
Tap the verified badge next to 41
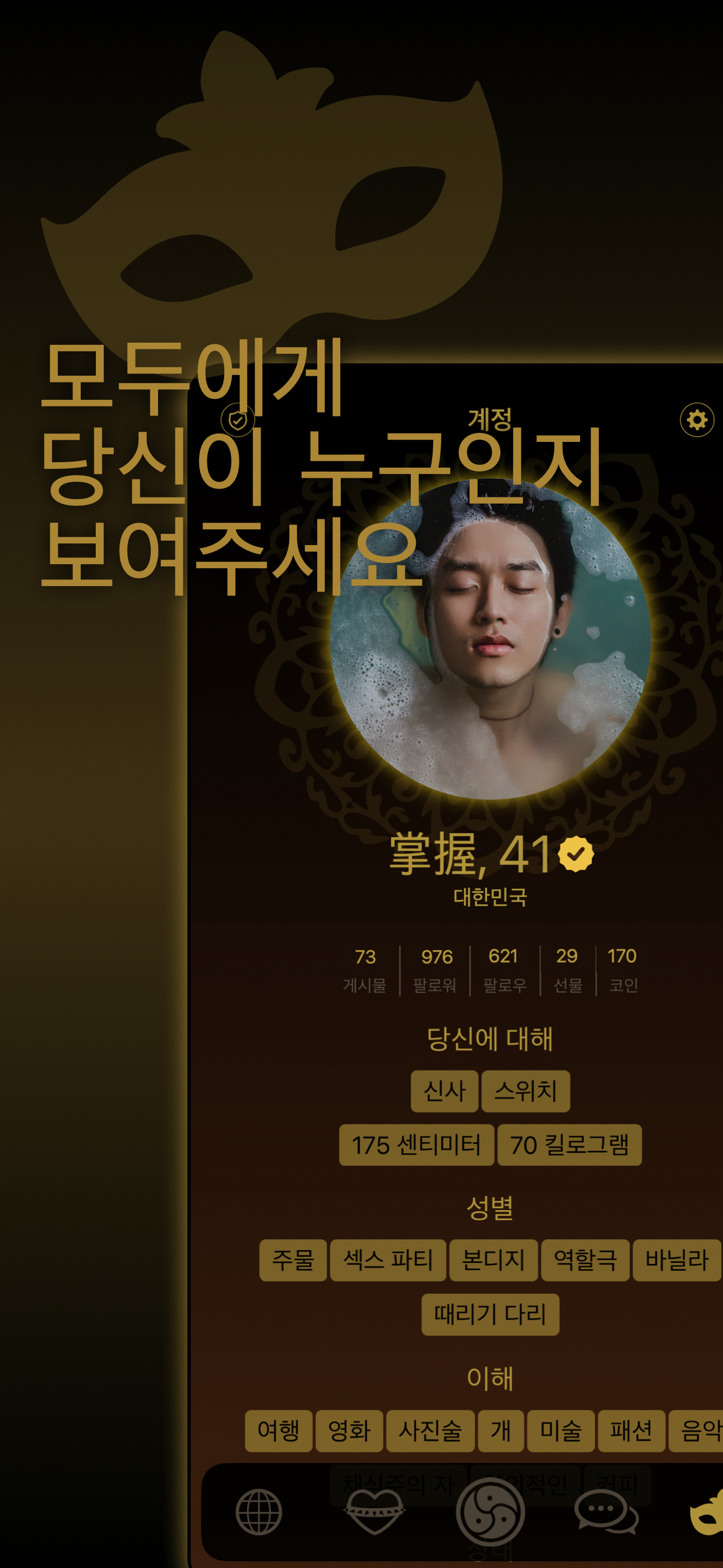(576, 854)
